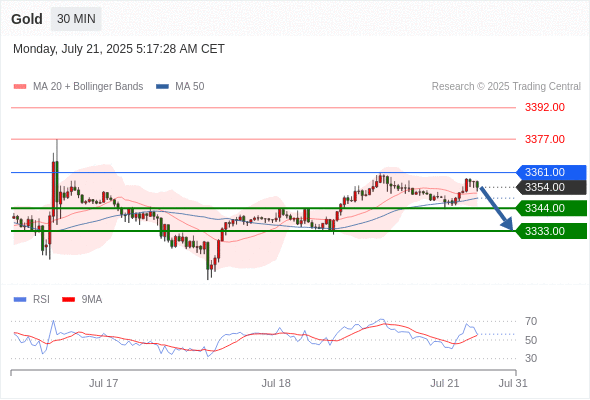The height and width of the screenshot is (400, 590).
Task: Click the Jul 17 date axis label
Action: [103, 383]
